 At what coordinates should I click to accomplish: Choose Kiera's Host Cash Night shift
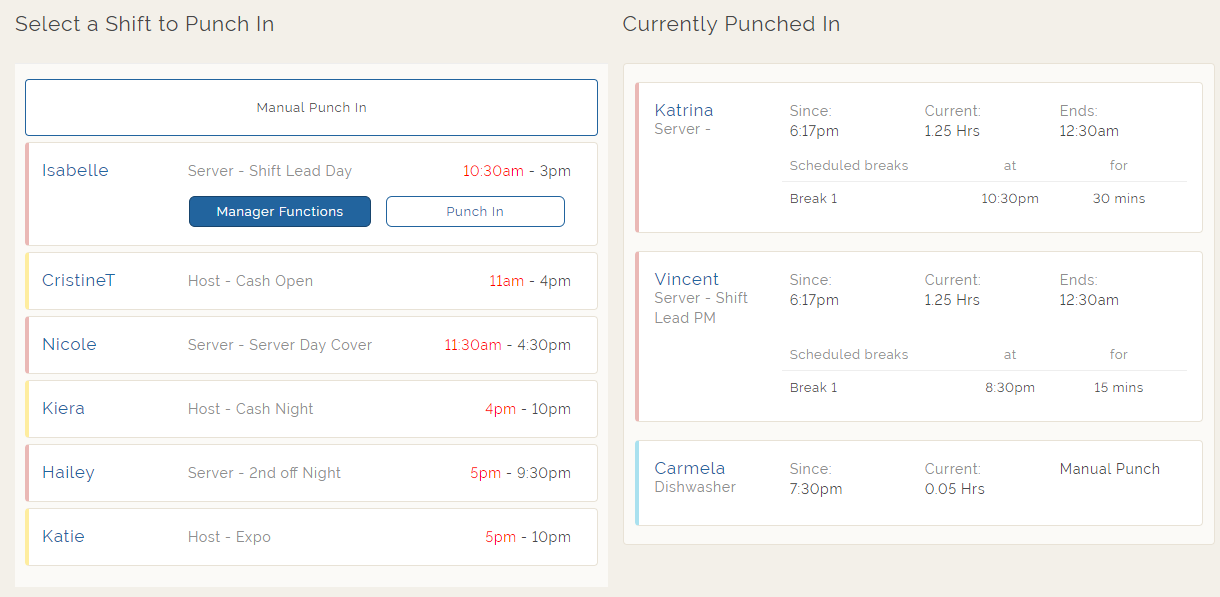(311, 409)
